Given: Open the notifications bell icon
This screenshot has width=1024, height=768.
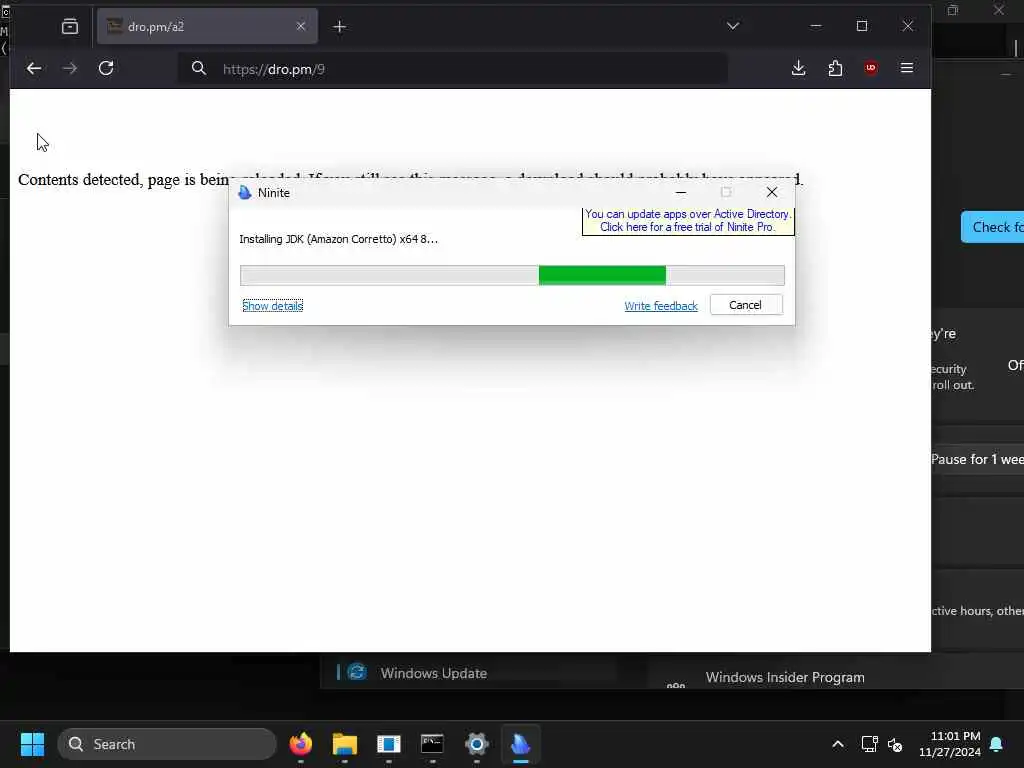Looking at the screenshot, I should click(997, 744).
